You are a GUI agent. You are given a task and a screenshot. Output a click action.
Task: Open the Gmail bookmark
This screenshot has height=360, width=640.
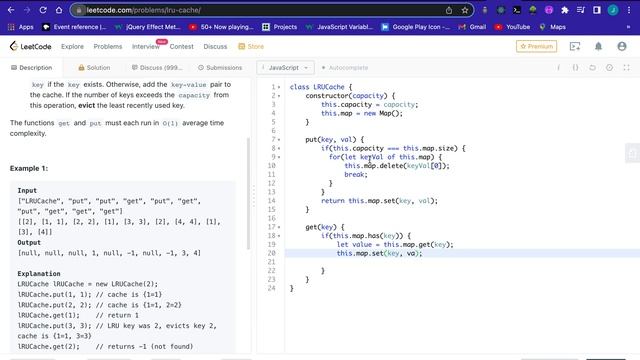coord(472,27)
